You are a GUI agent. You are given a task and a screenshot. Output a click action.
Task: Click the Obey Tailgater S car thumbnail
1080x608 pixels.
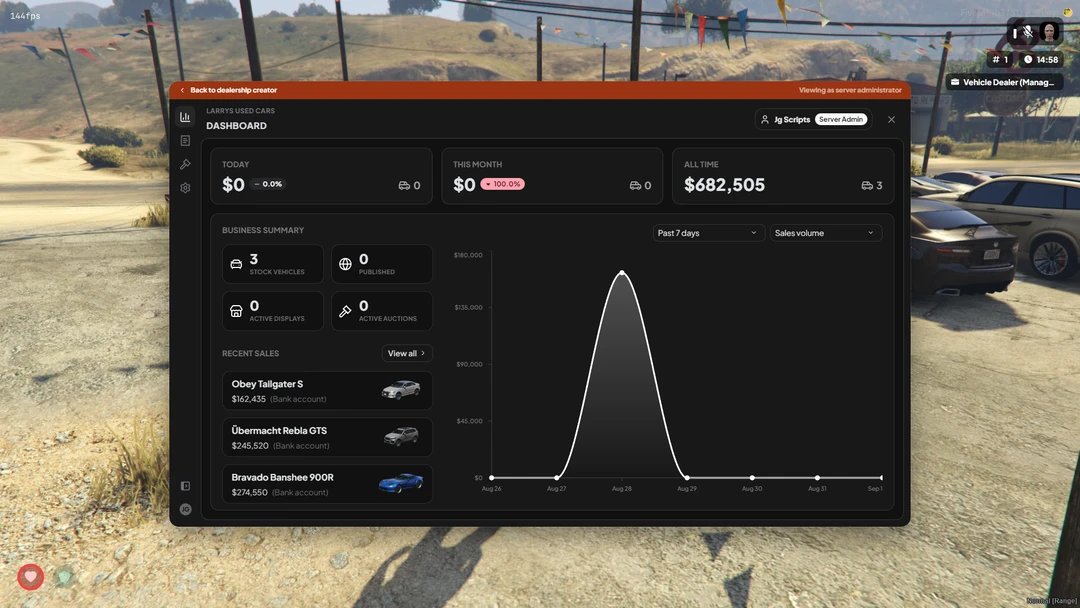click(401, 390)
